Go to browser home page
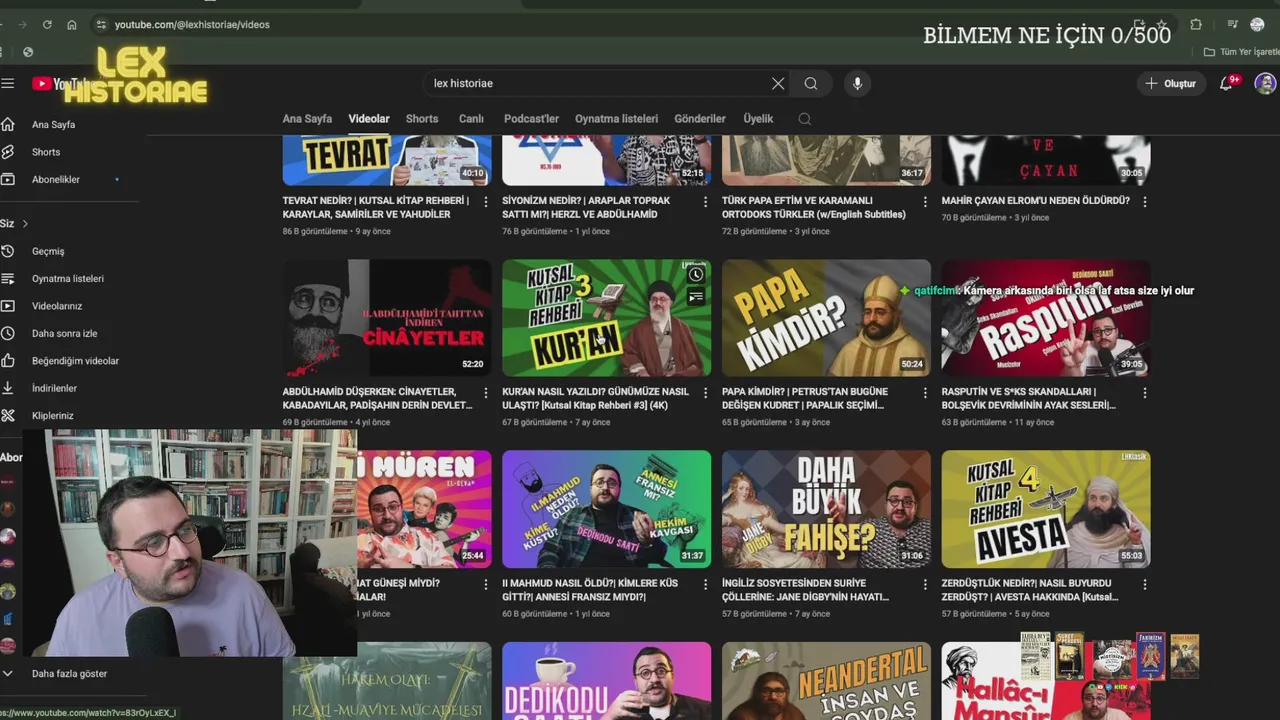Image resolution: width=1280 pixels, height=720 pixels. [x=72, y=24]
